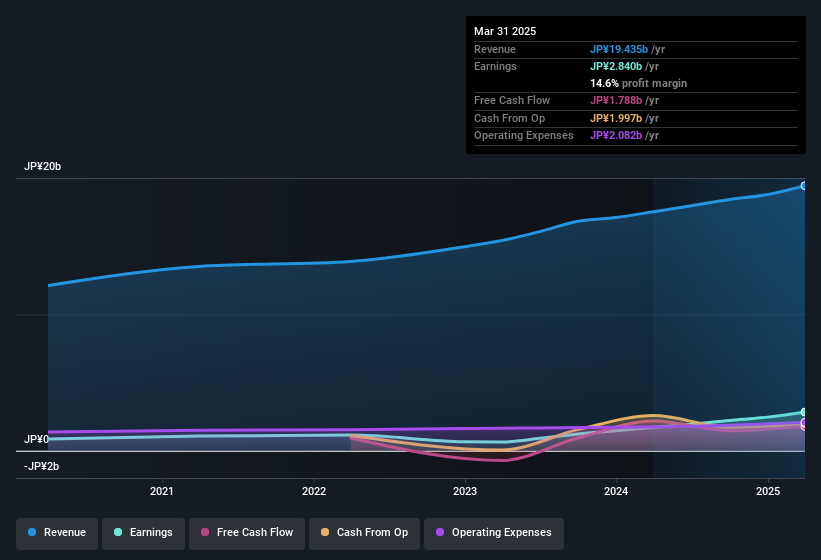Click the Earnings row label in tooltip
Screen dimensions: 821x560
point(495,66)
